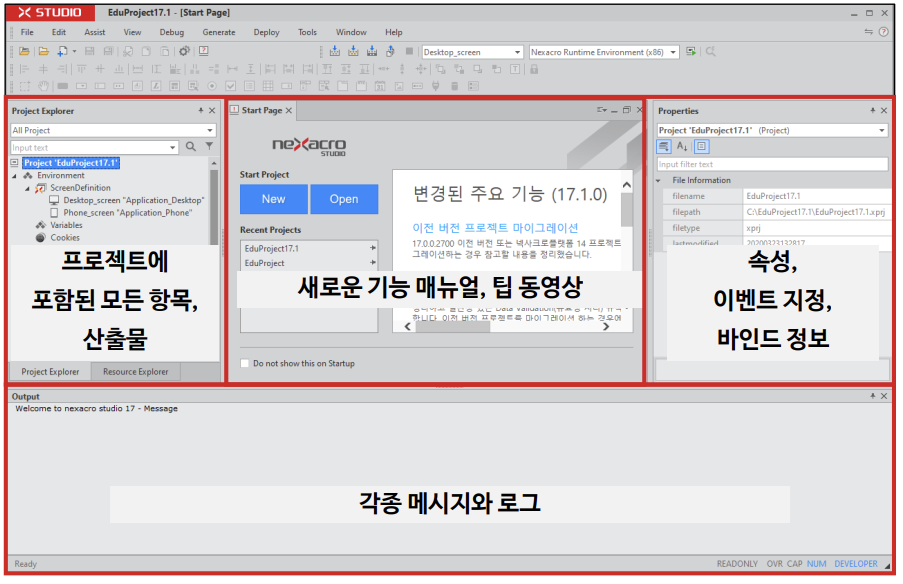The height and width of the screenshot is (584, 903).
Task: Select the Start Page tab
Action: pyautogui.click(x=261, y=110)
